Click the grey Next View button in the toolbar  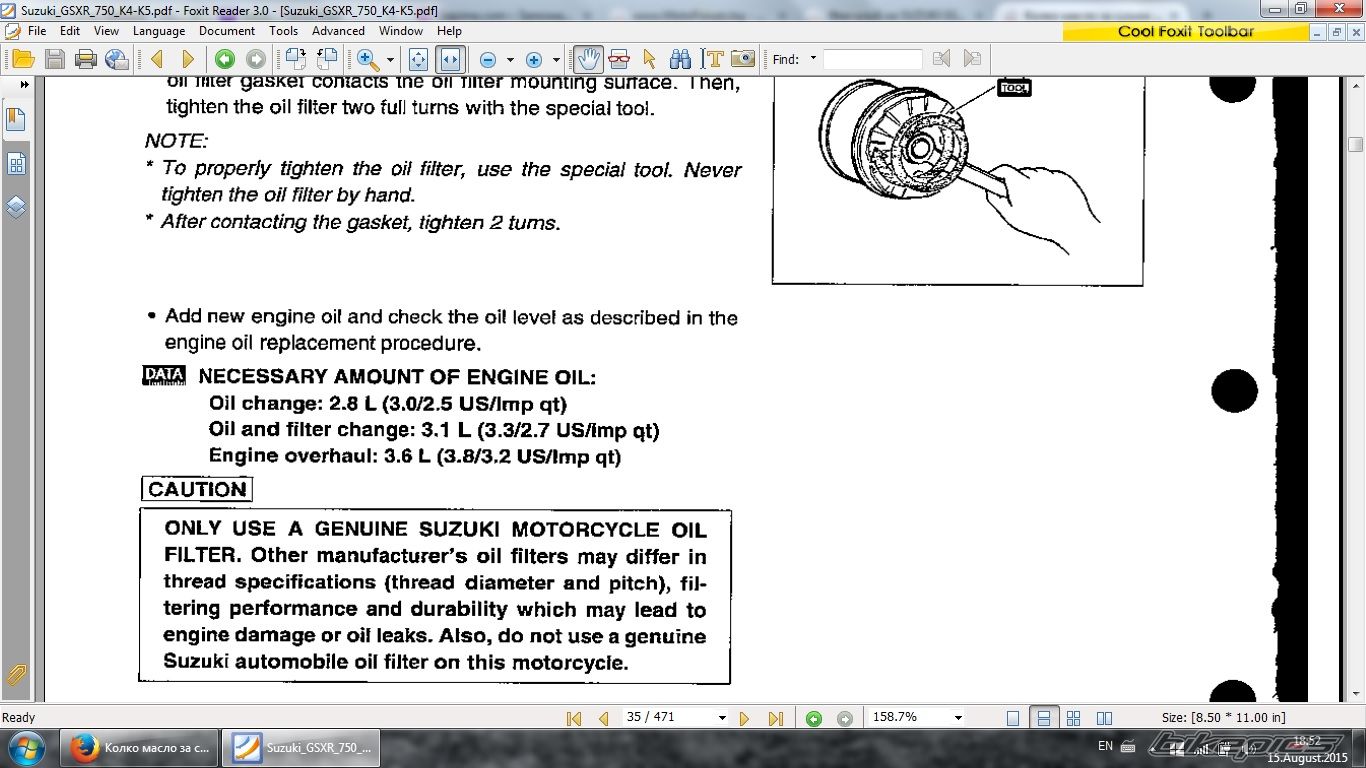(x=256, y=59)
